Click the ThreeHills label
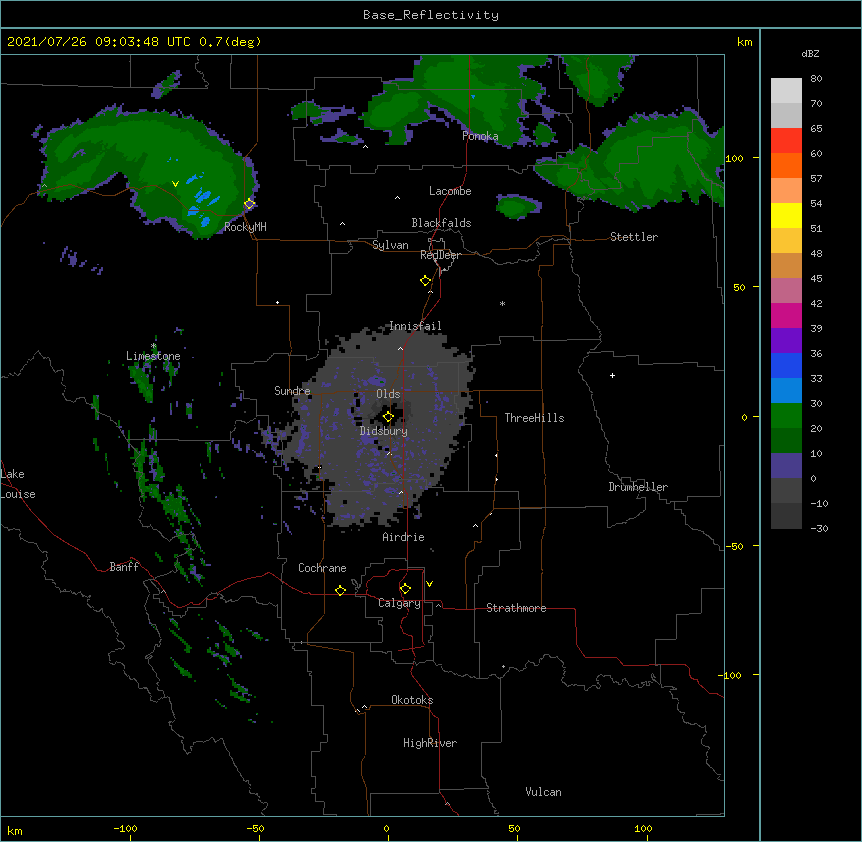Image resolution: width=862 pixels, height=842 pixels. [534, 418]
